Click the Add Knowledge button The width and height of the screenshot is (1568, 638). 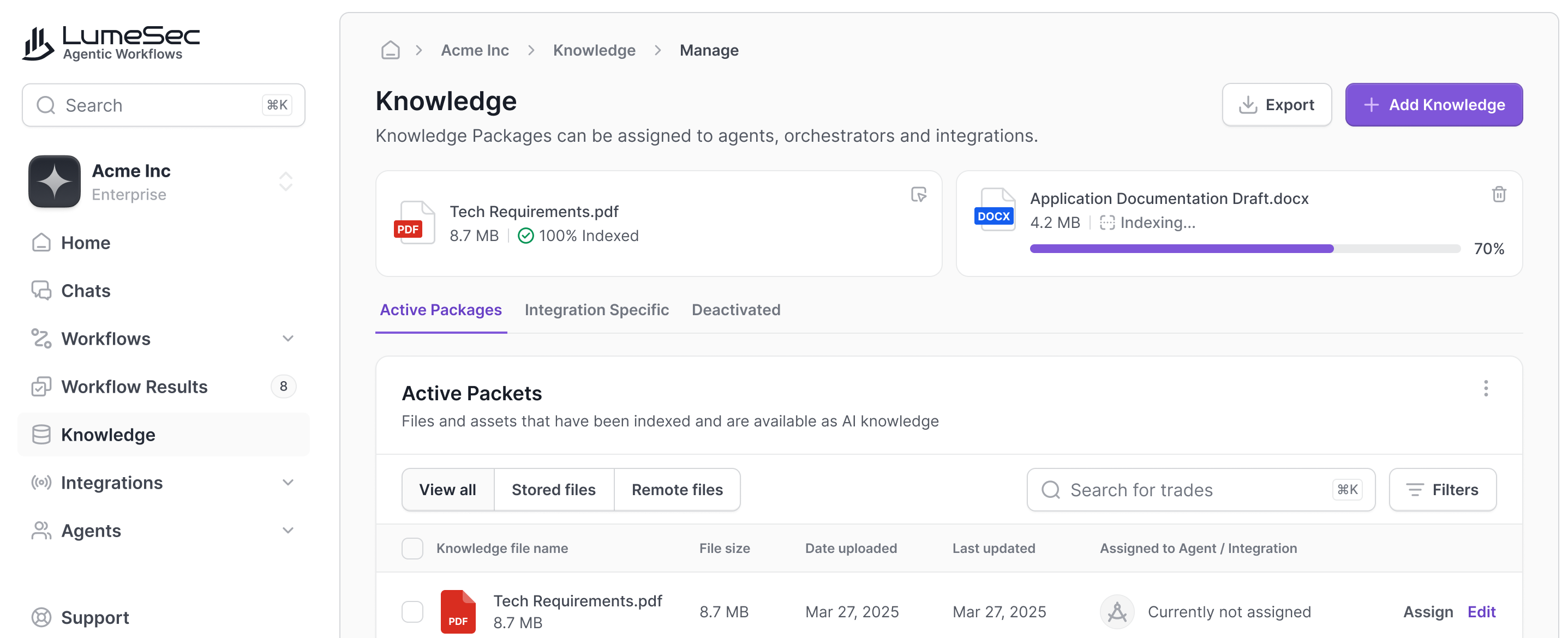[x=1433, y=105]
